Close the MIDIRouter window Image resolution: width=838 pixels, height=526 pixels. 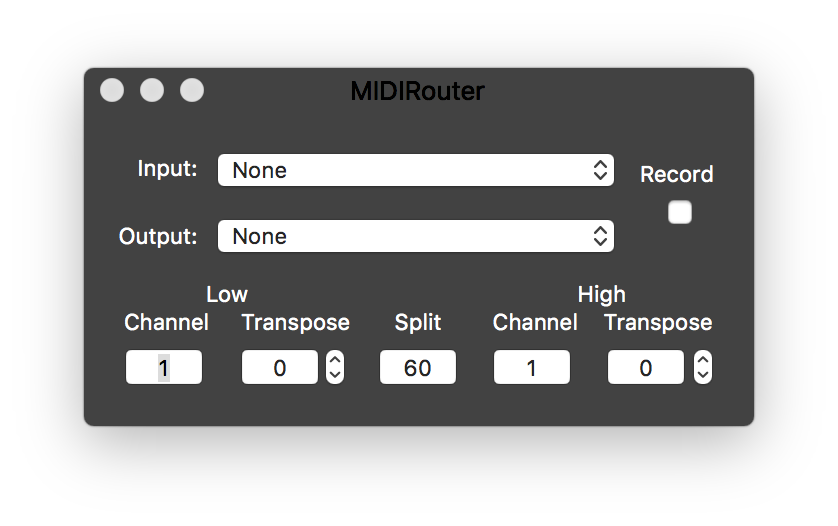112,90
